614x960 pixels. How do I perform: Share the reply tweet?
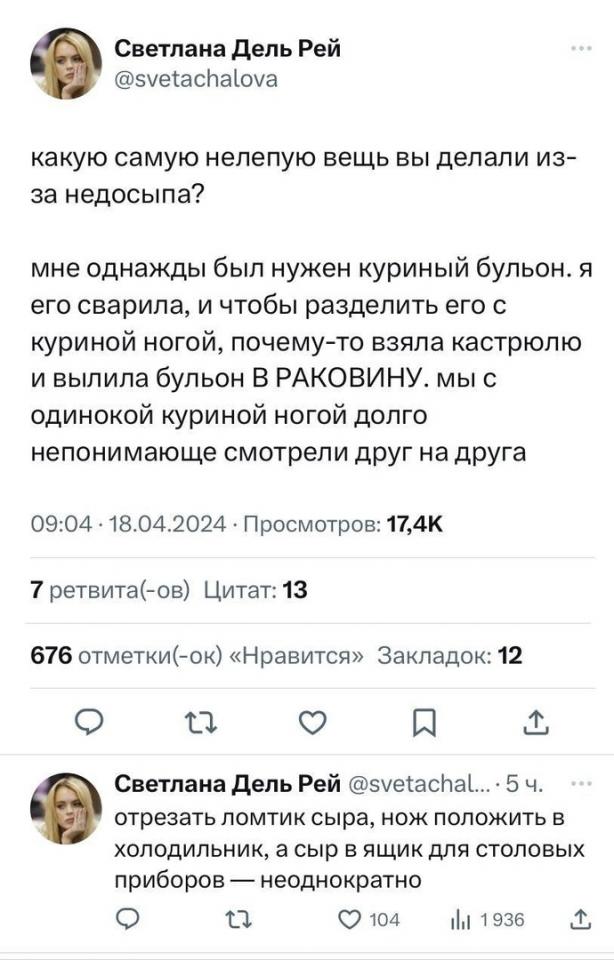point(580,919)
